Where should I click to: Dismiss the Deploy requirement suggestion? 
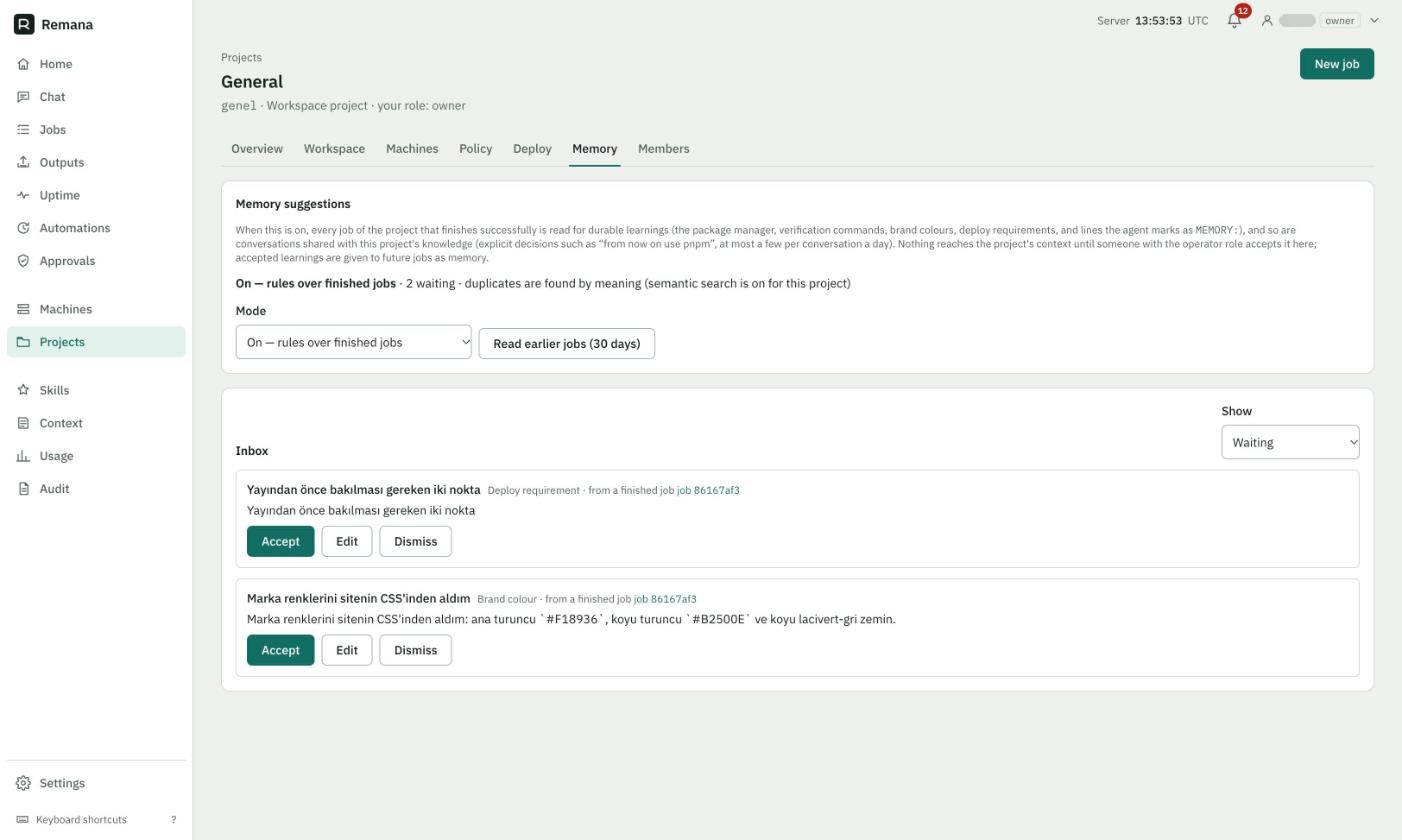tap(415, 541)
